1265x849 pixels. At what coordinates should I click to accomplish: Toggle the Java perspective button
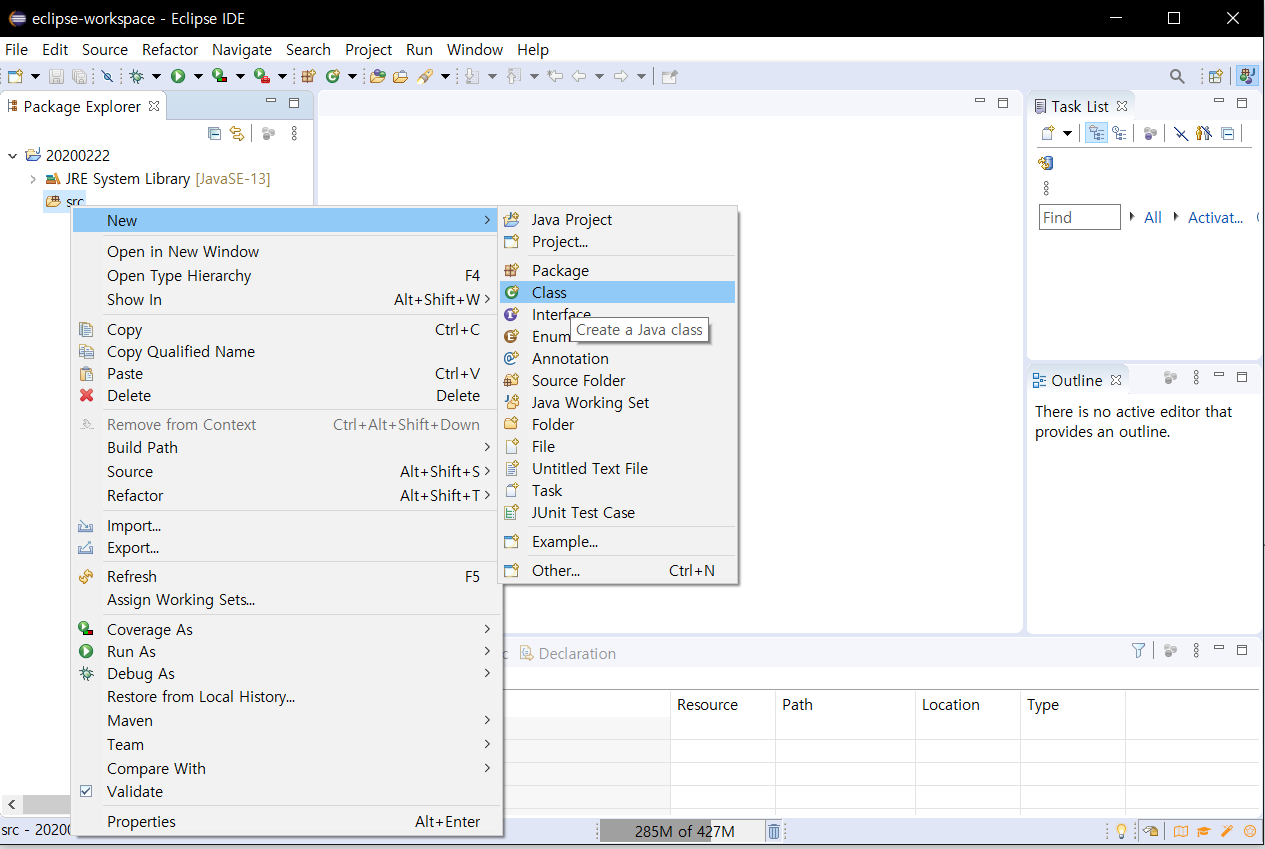(x=1247, y=76)
